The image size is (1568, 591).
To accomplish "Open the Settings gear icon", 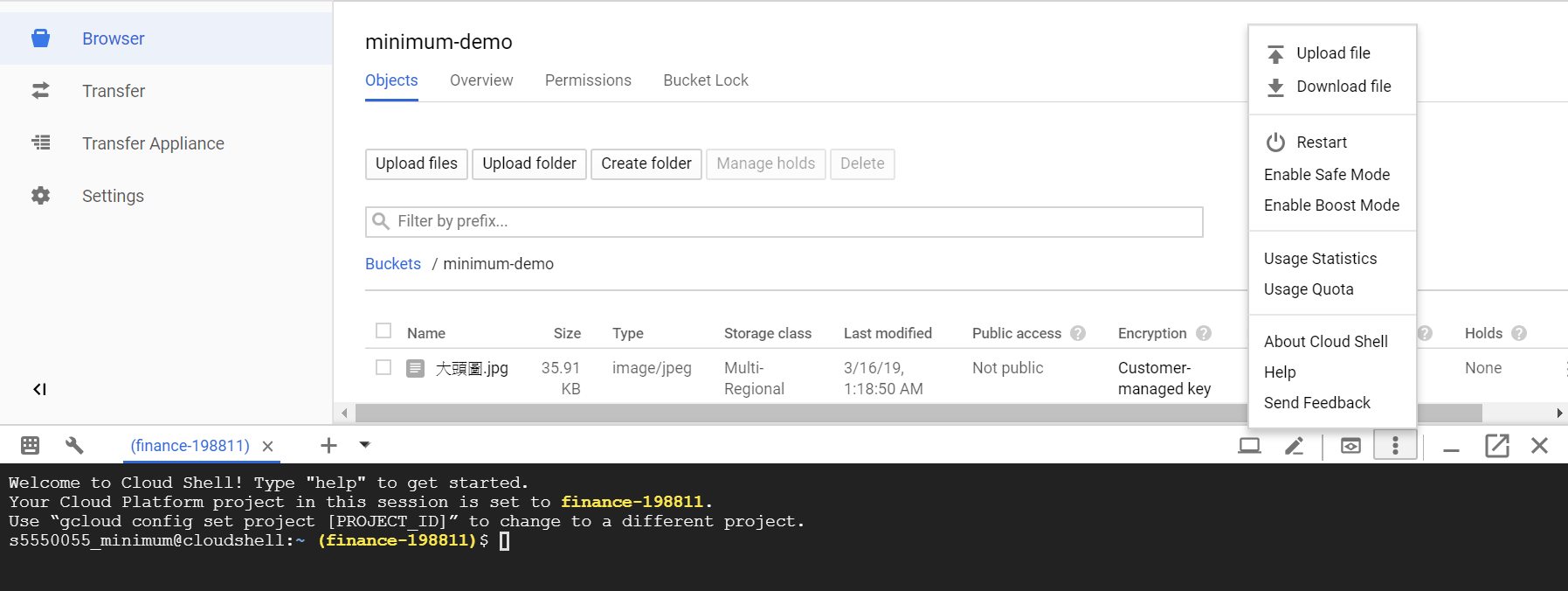I will point(40,195).
